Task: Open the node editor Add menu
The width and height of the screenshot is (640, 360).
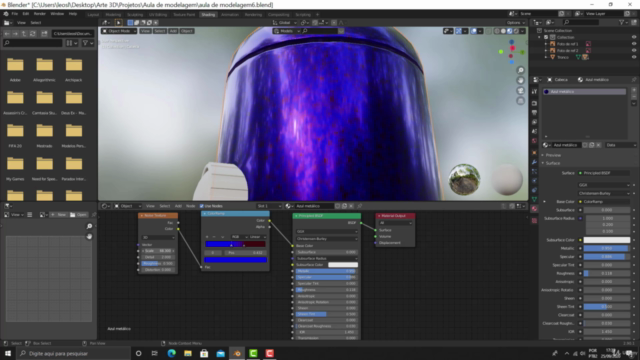Action: (x=178, y=206)
